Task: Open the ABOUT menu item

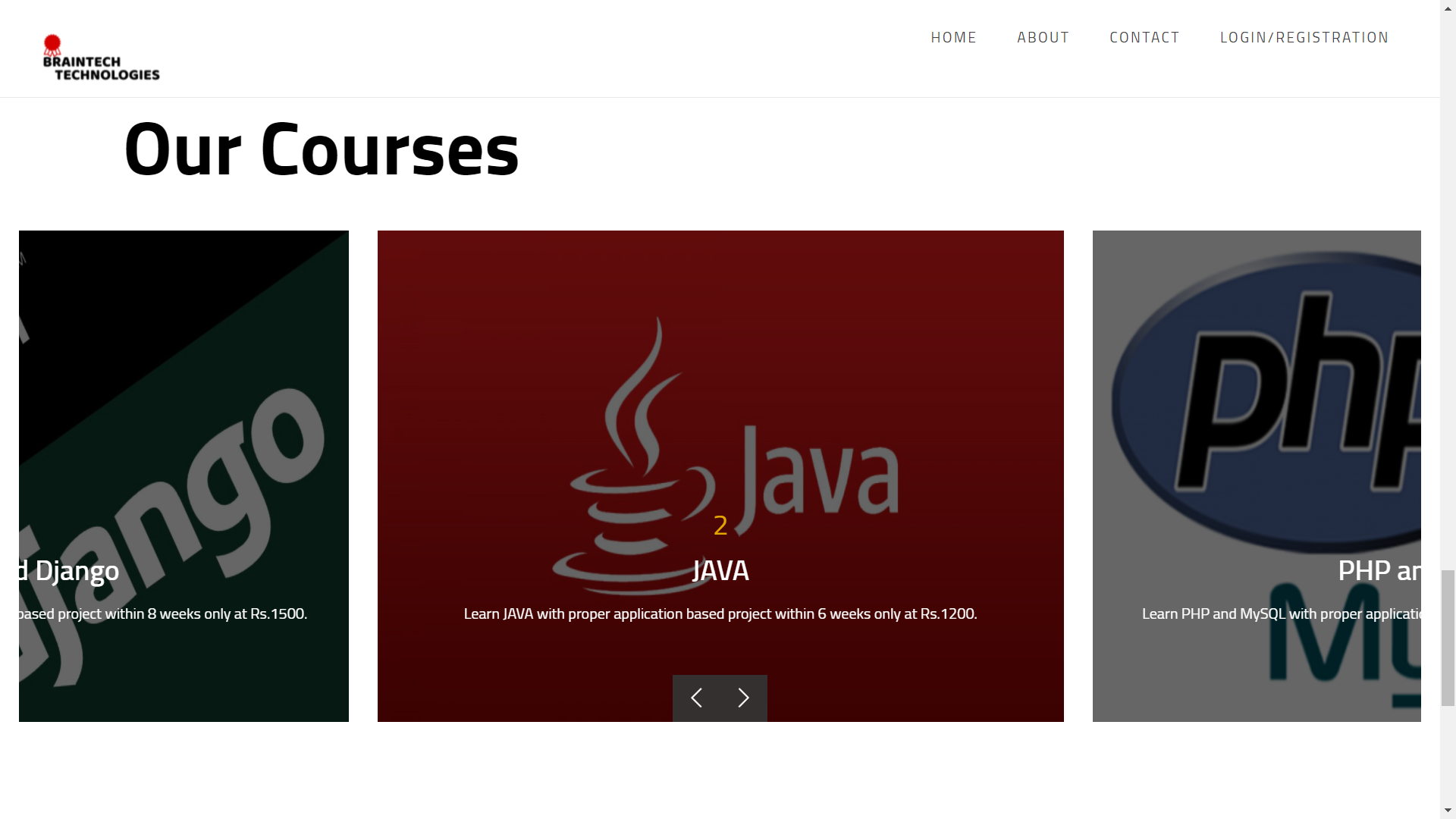Action: click(1043, 37)
